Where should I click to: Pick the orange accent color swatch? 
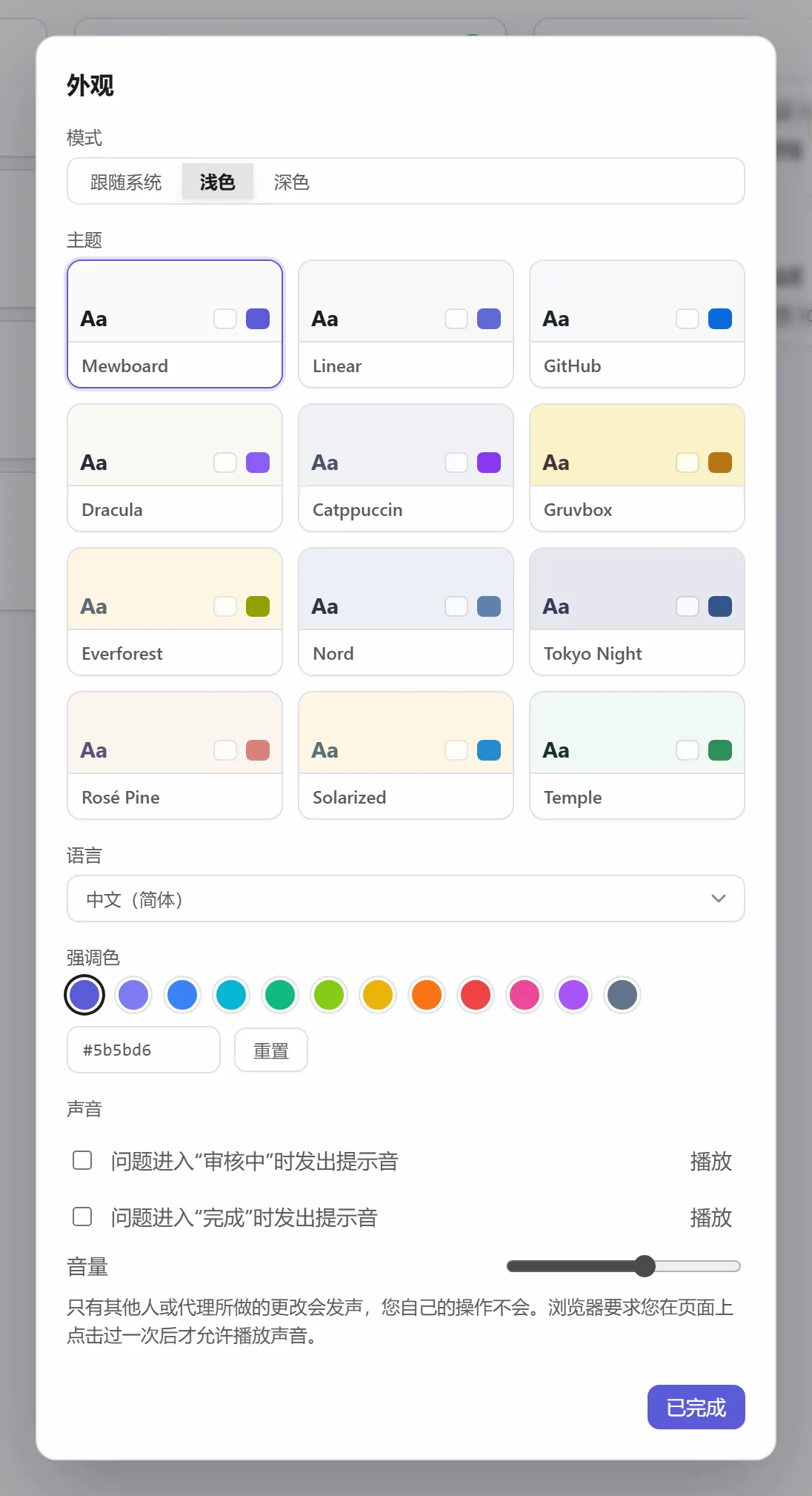pos(427,995)
